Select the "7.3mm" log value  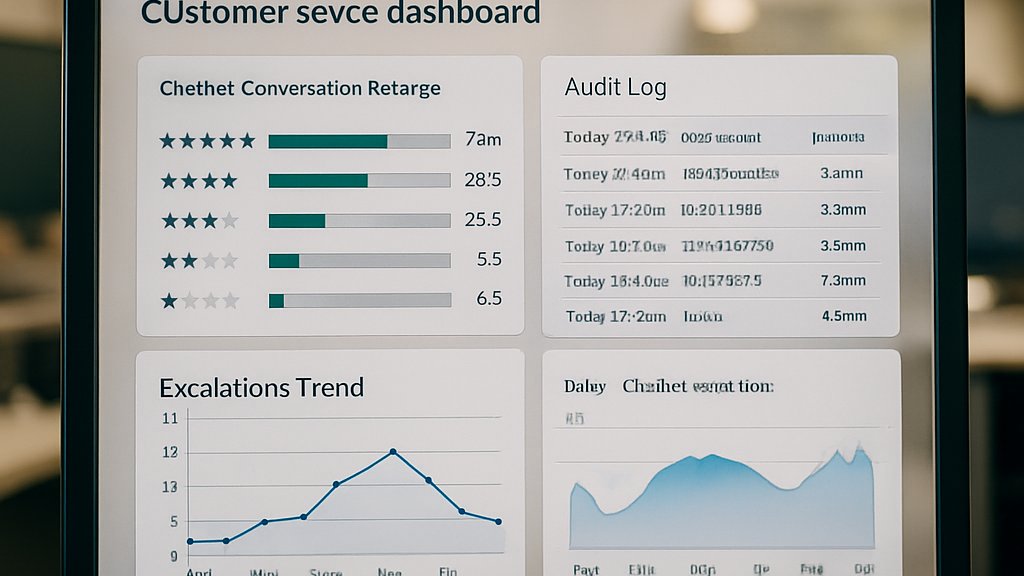[x=843, y=280]
